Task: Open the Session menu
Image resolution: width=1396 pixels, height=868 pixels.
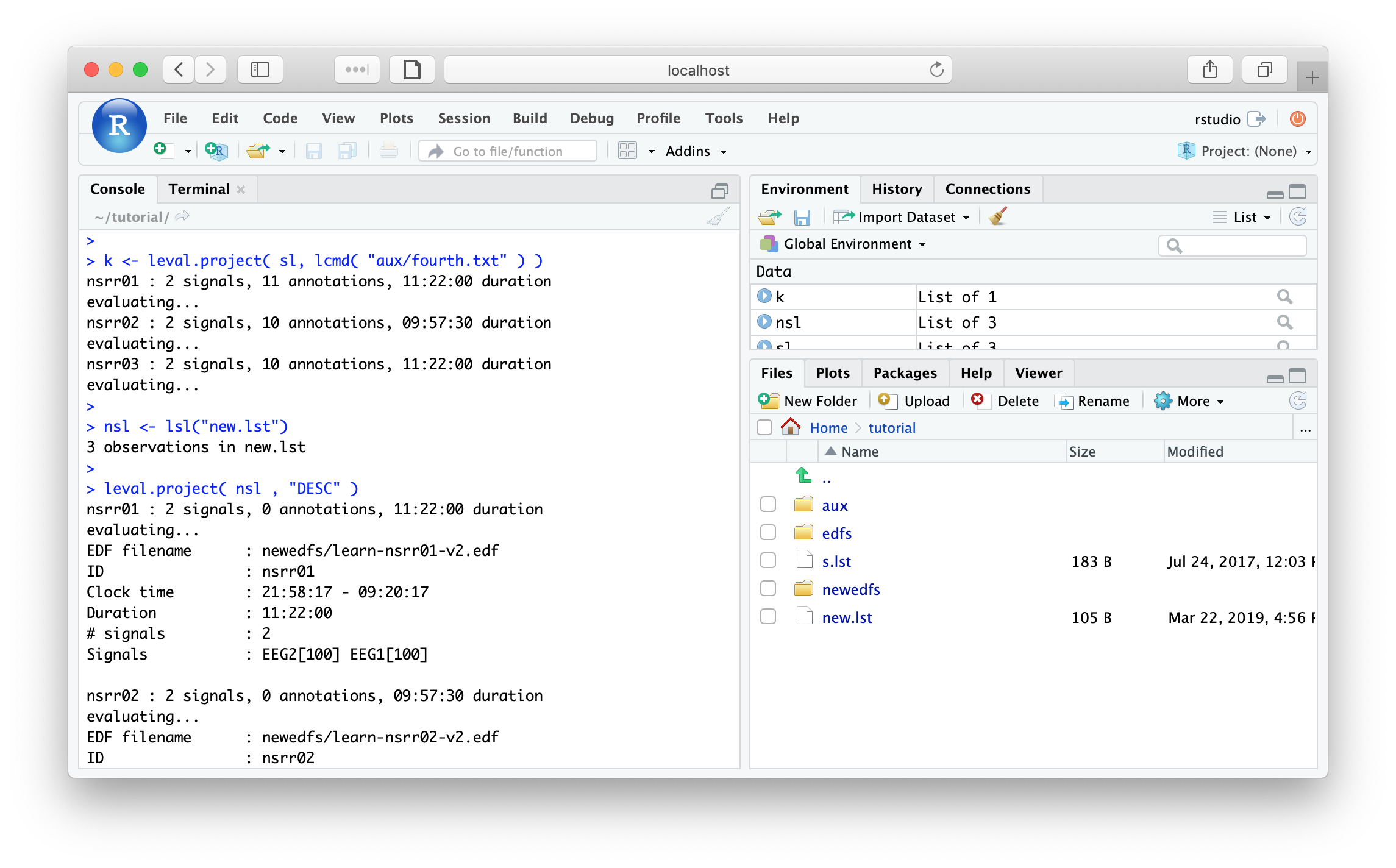Action: [x=463, y=118]
